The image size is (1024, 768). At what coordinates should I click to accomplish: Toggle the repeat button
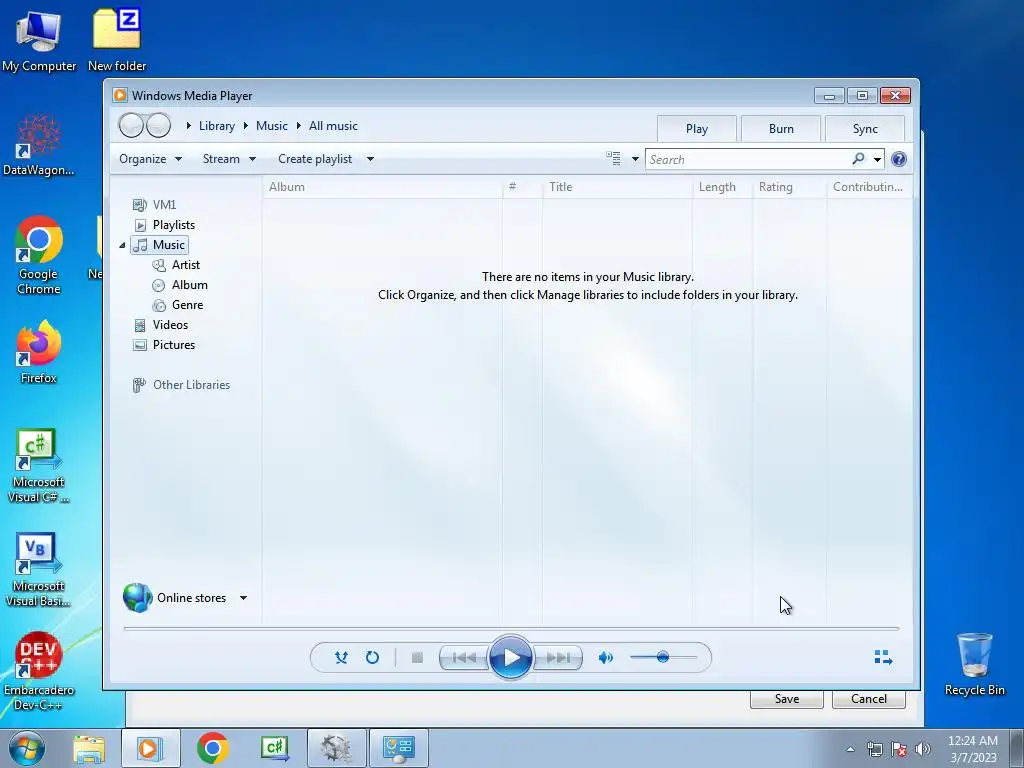(372, 657)
